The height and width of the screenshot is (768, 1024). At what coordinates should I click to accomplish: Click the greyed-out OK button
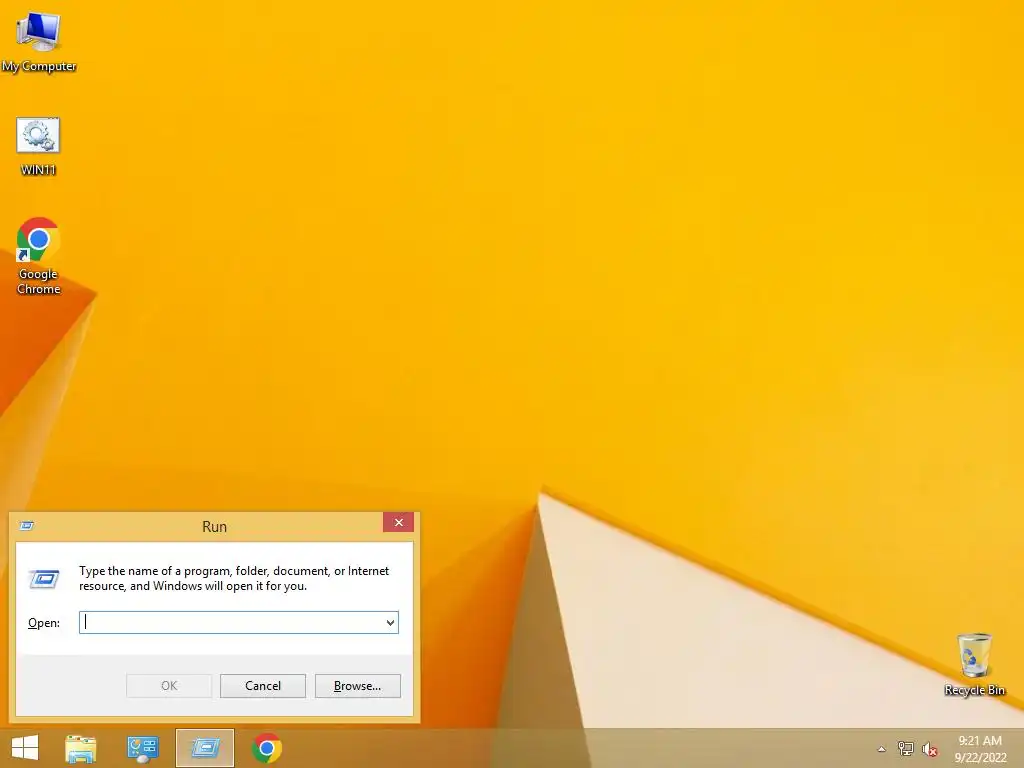tap(169, 686)
